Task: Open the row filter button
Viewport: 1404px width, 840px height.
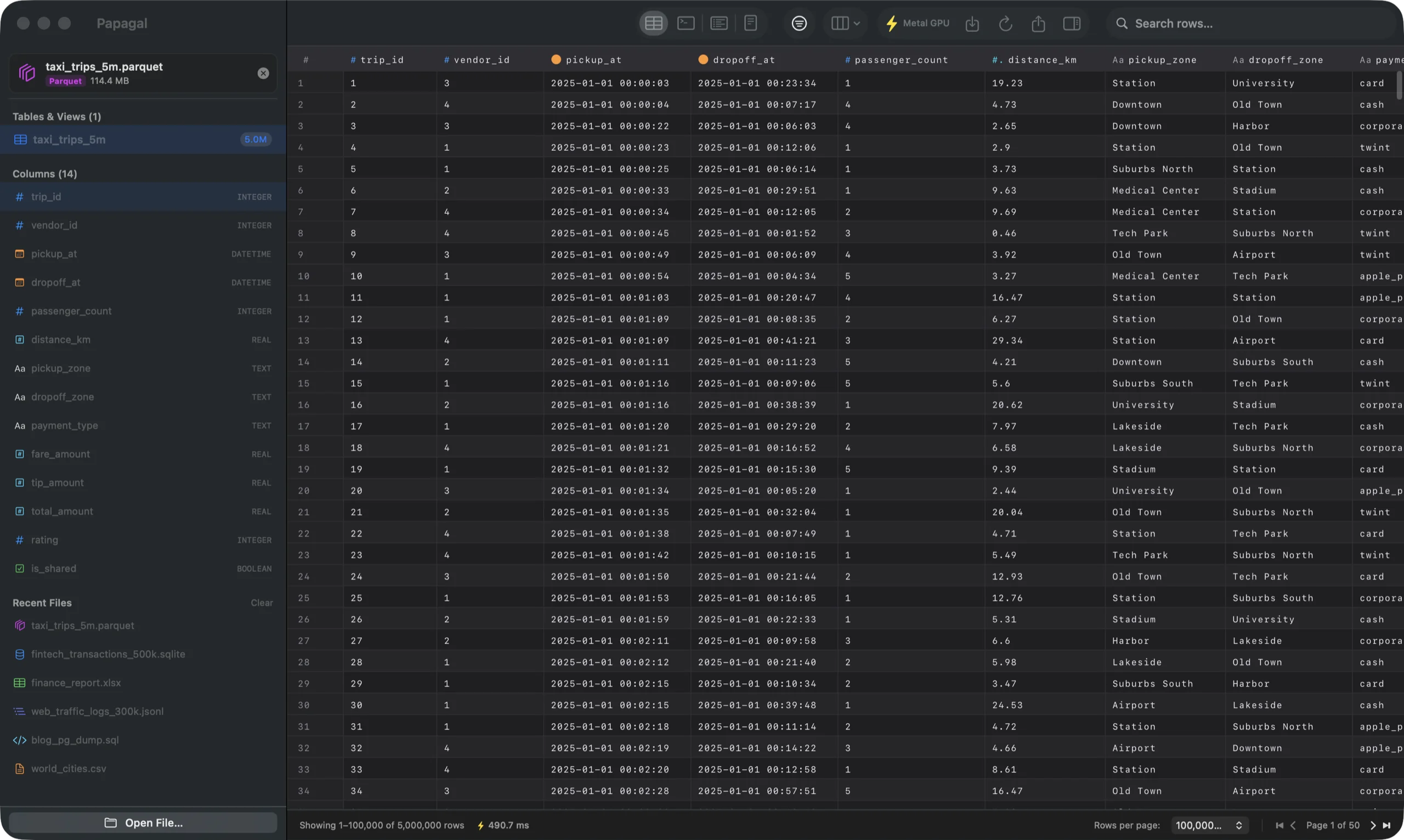Action: (799, 23)
